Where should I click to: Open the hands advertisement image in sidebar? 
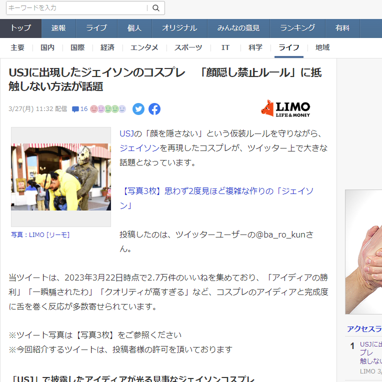coord(364,252)
